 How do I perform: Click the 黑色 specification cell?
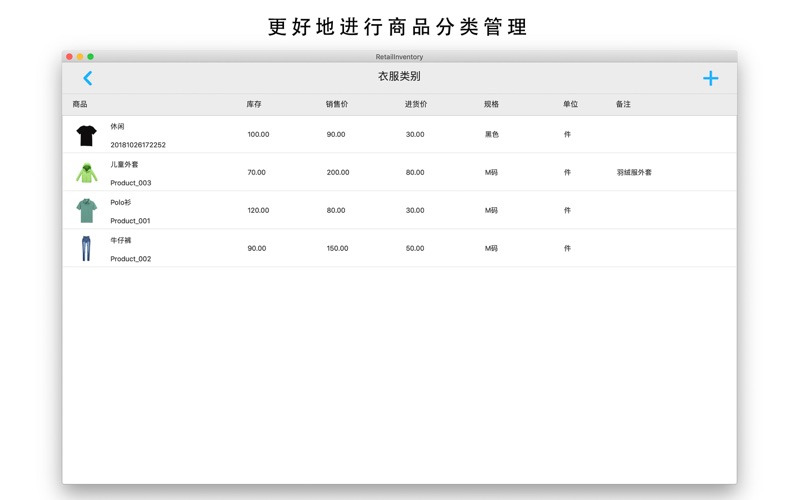point(492,134)
